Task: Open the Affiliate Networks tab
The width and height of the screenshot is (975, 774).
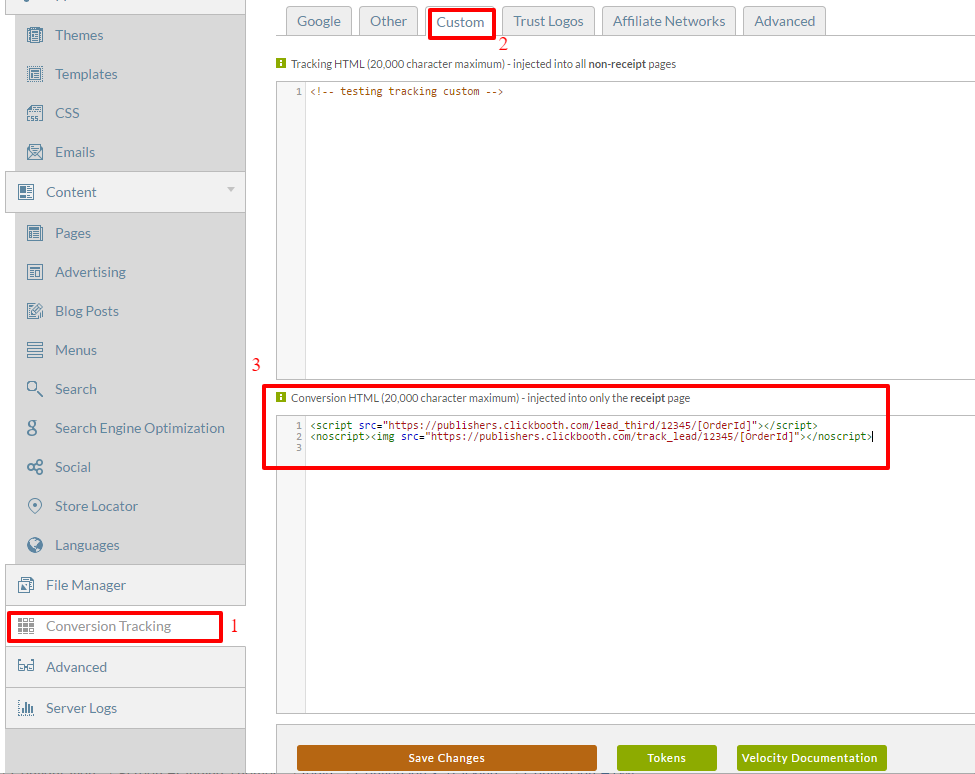Action: pyautogui.click(x=669, y=21)
